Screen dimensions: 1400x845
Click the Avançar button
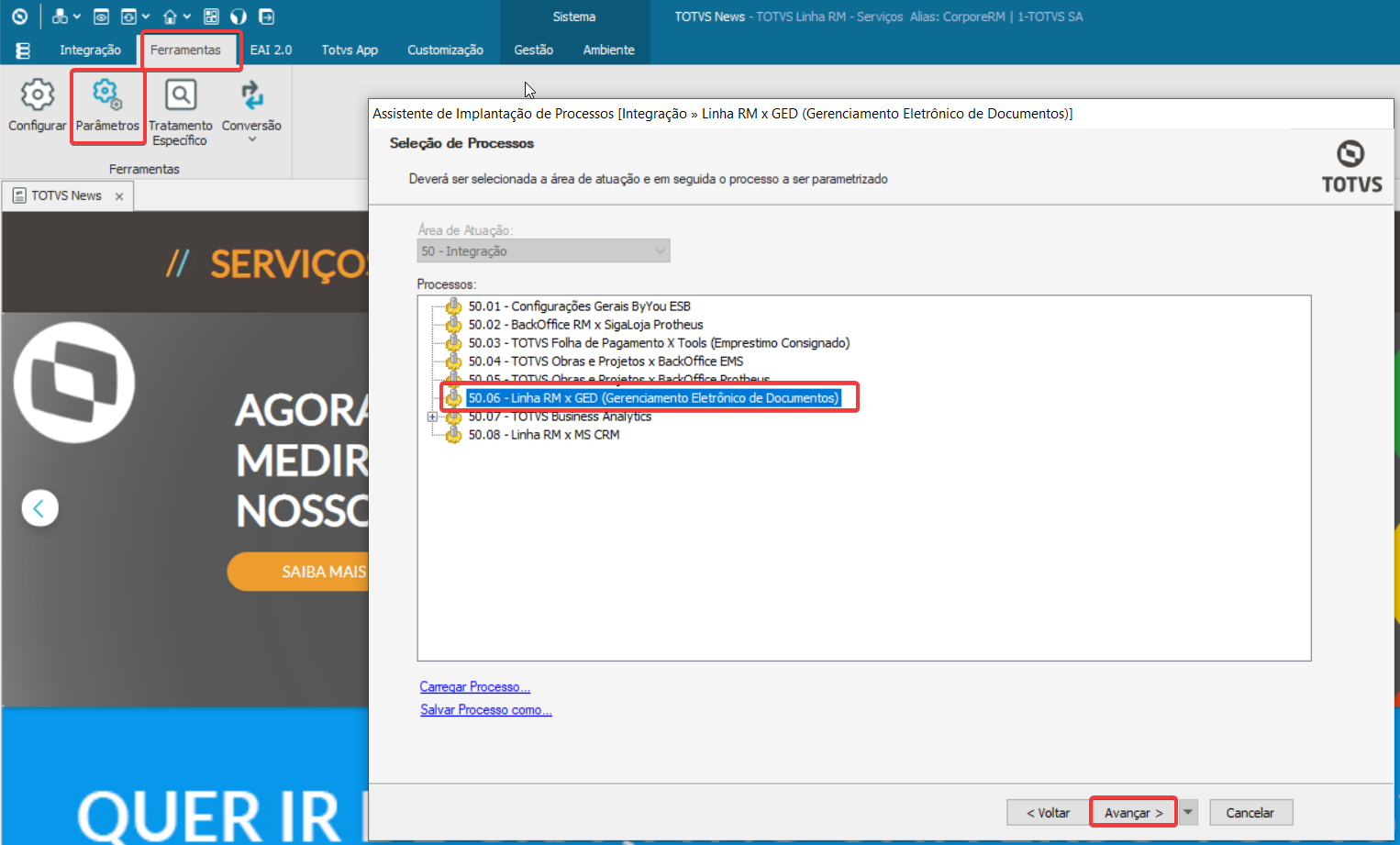coord(1133,813)
